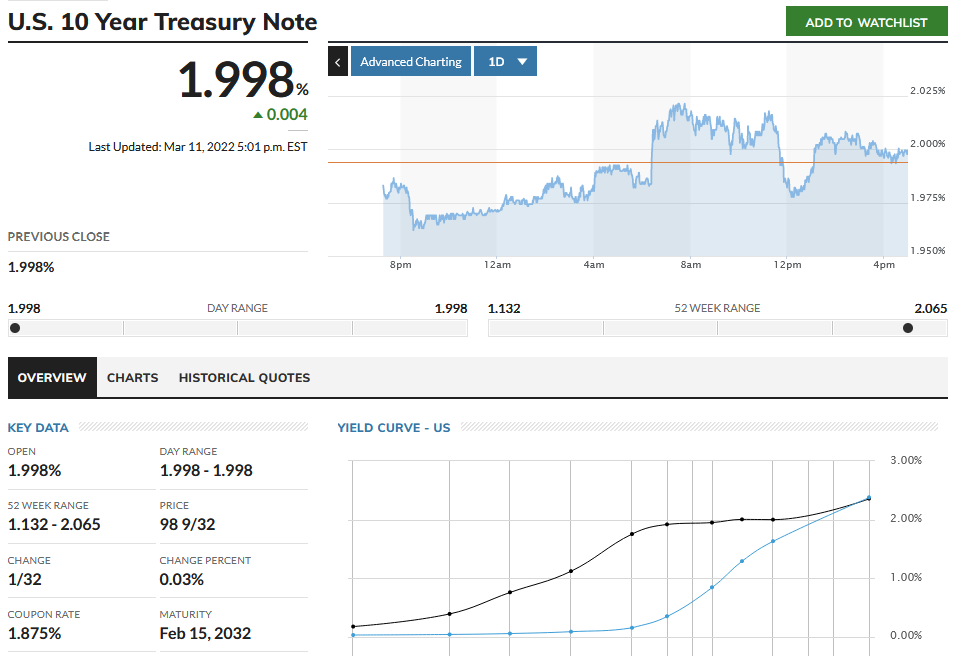
Task: Click the Coupon Rate value 1.875%
Action: [35, 633]
